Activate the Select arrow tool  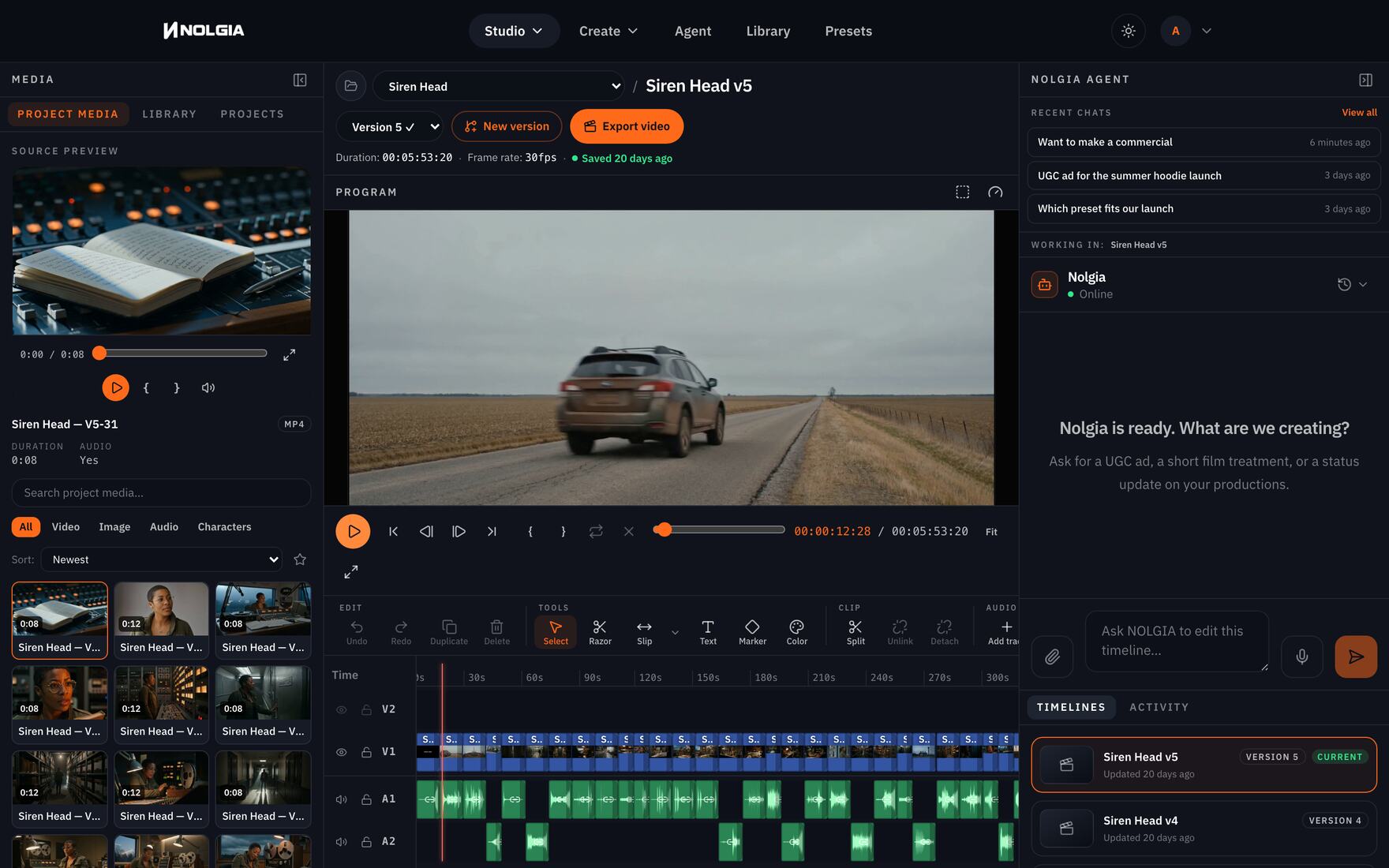[x=556, y=632]
